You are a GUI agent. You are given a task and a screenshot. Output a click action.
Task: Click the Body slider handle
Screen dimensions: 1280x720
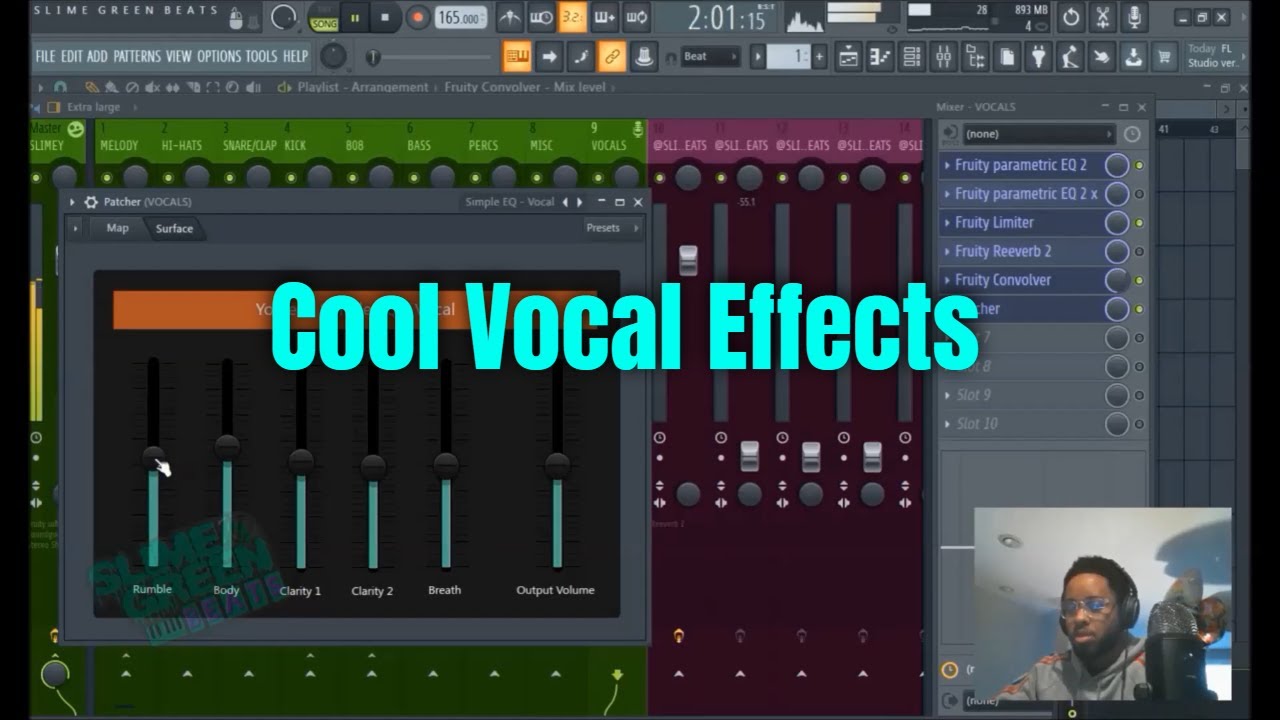[x=227, y=446]
